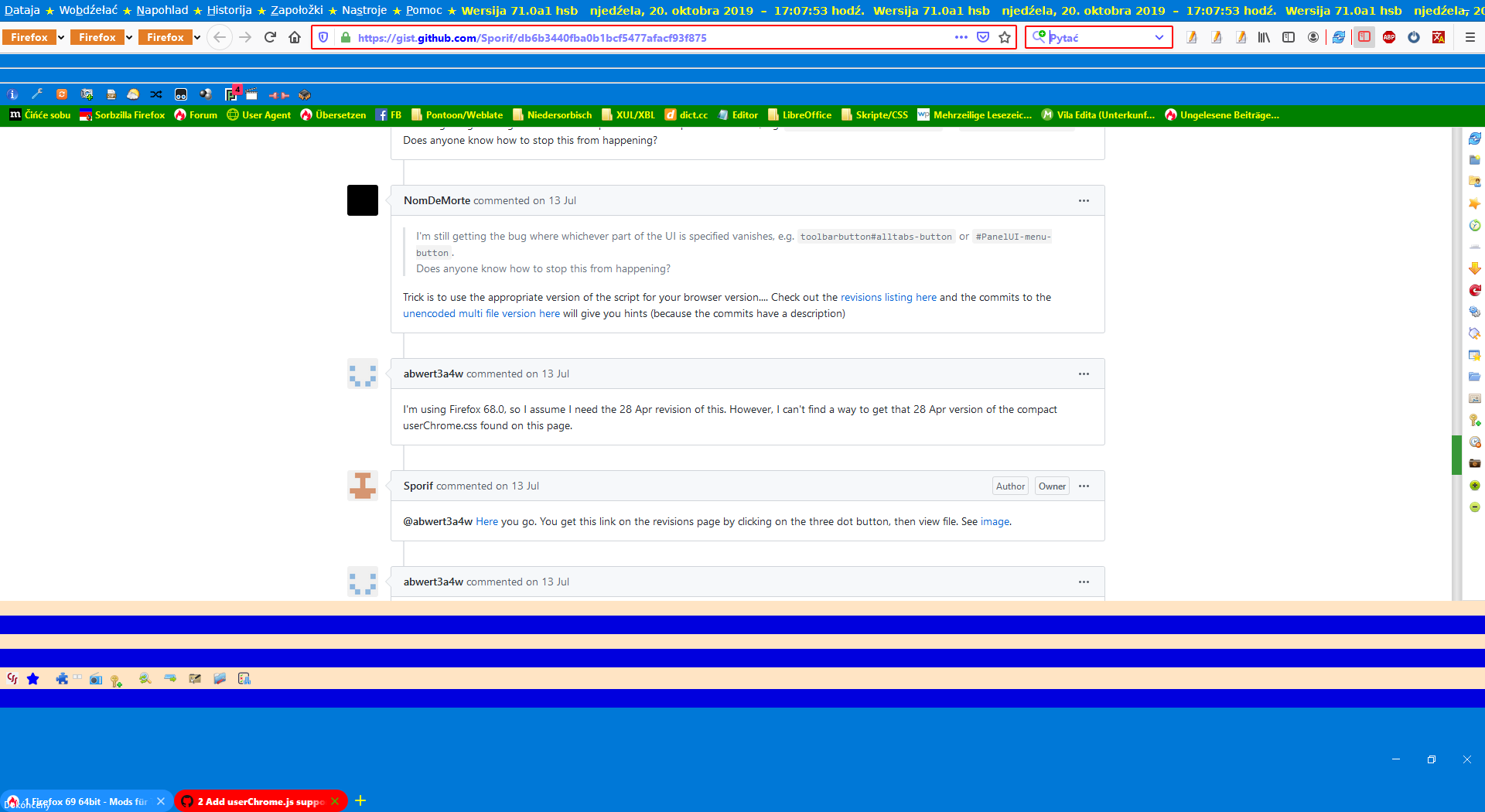Screen dimensions: 1485x812
Task: Click the clapperboard toolbar icon
Action: (252, 94)
